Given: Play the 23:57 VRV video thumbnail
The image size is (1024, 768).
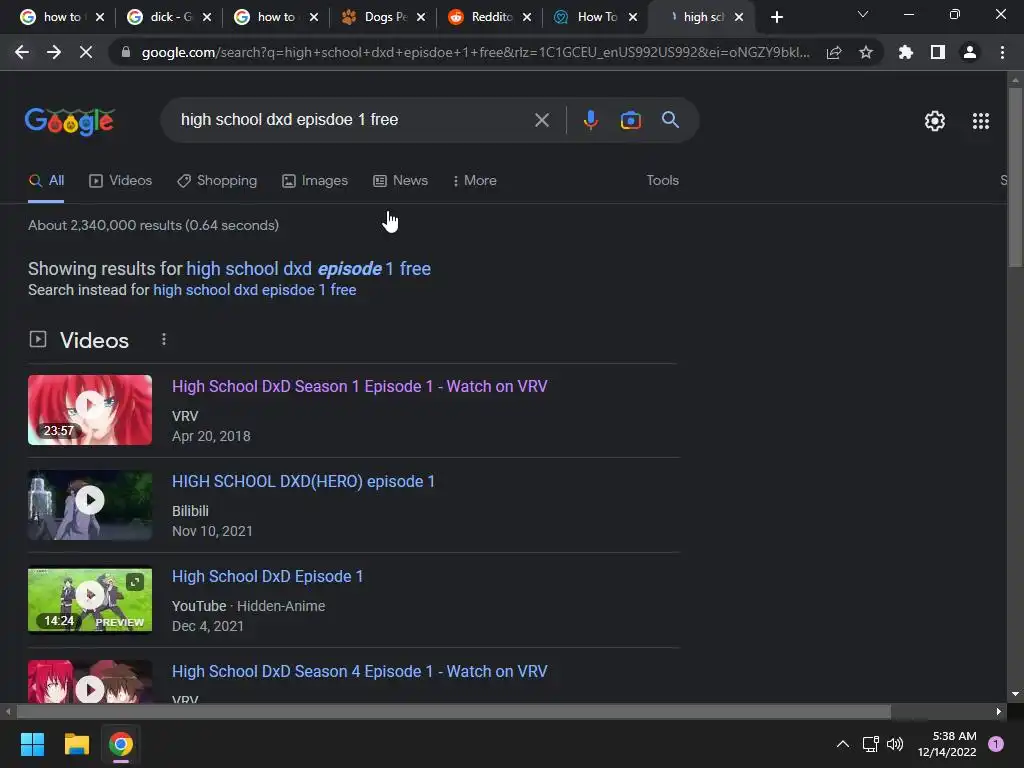Looking at the screenshot, I should 90,409.
